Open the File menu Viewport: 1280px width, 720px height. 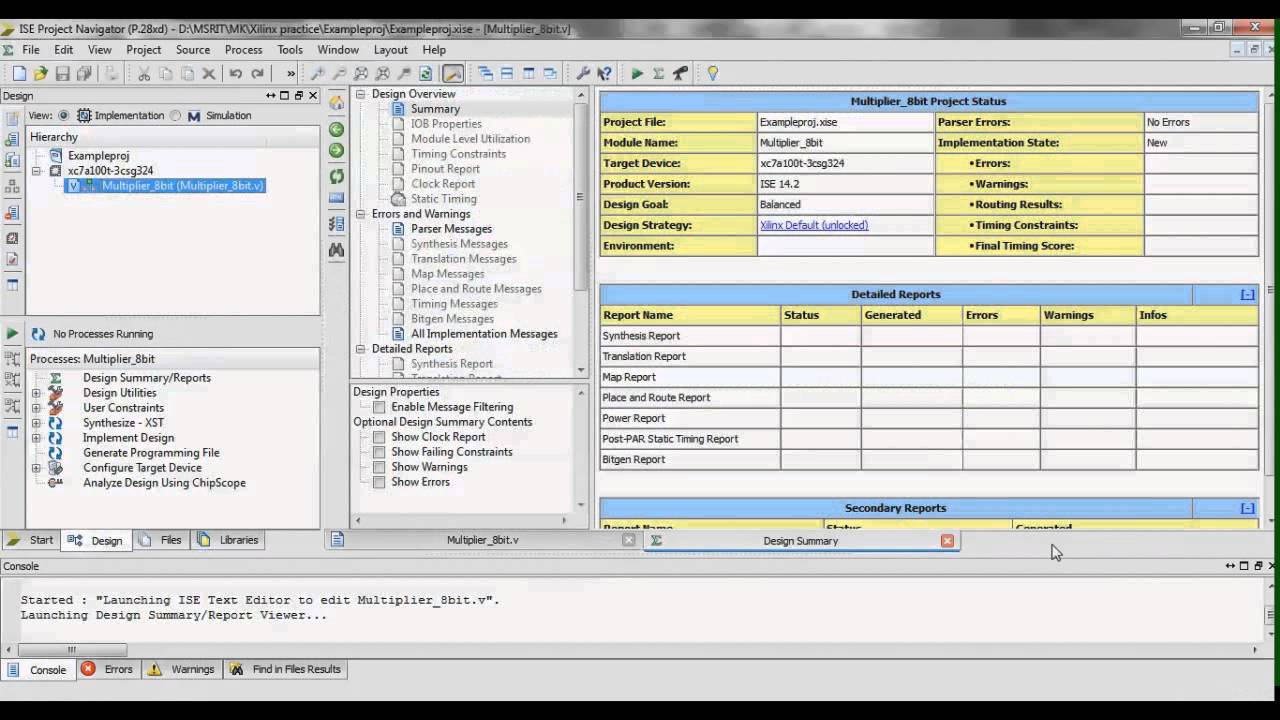pyautogui.click(x=31, y=49)
